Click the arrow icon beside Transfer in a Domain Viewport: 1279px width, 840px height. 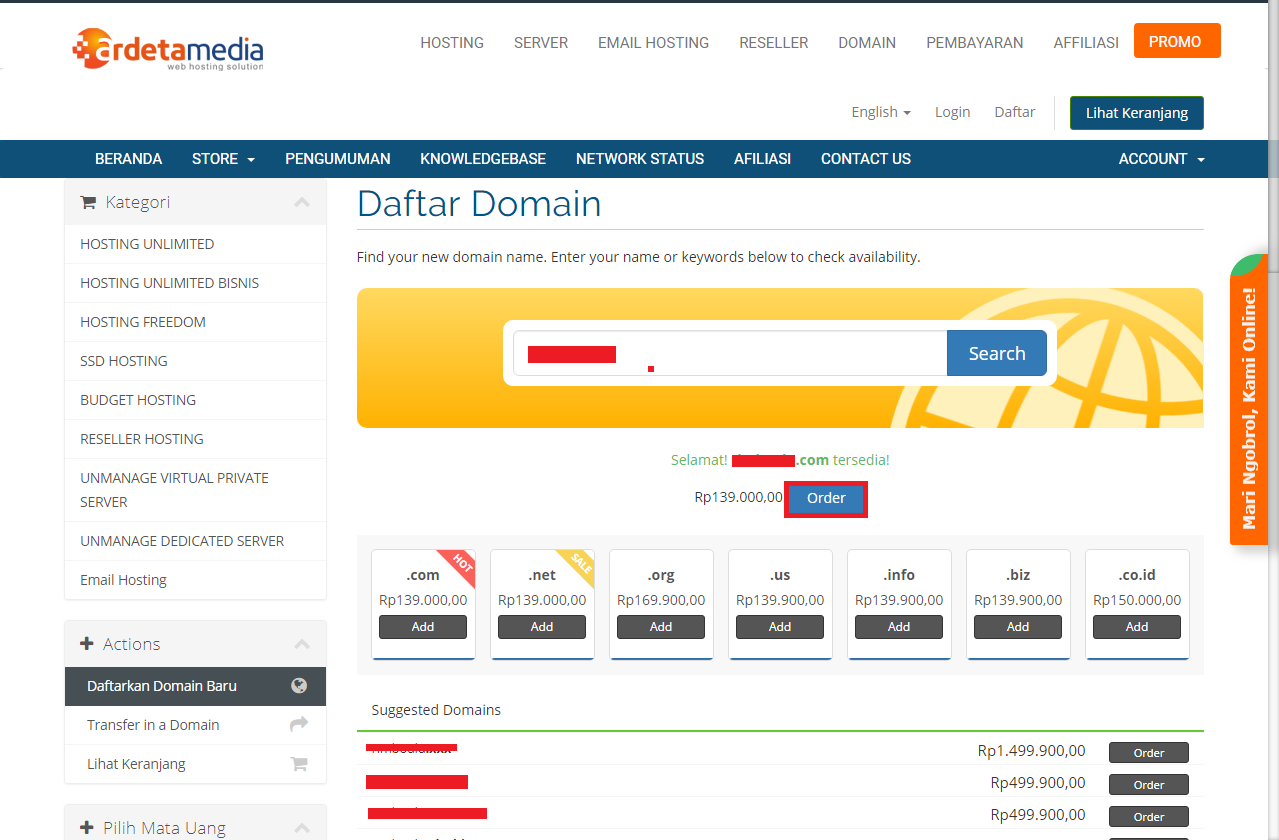point(298,725)
